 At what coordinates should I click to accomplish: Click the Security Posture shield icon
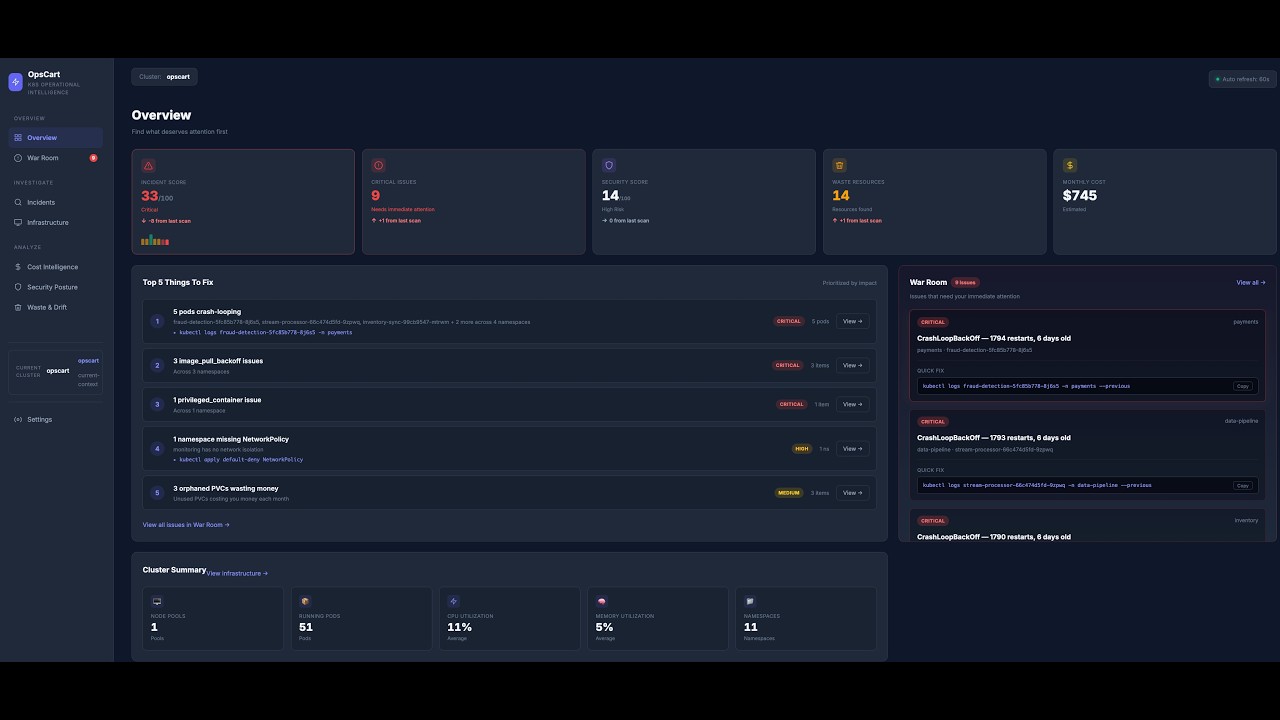pos(18,287)
